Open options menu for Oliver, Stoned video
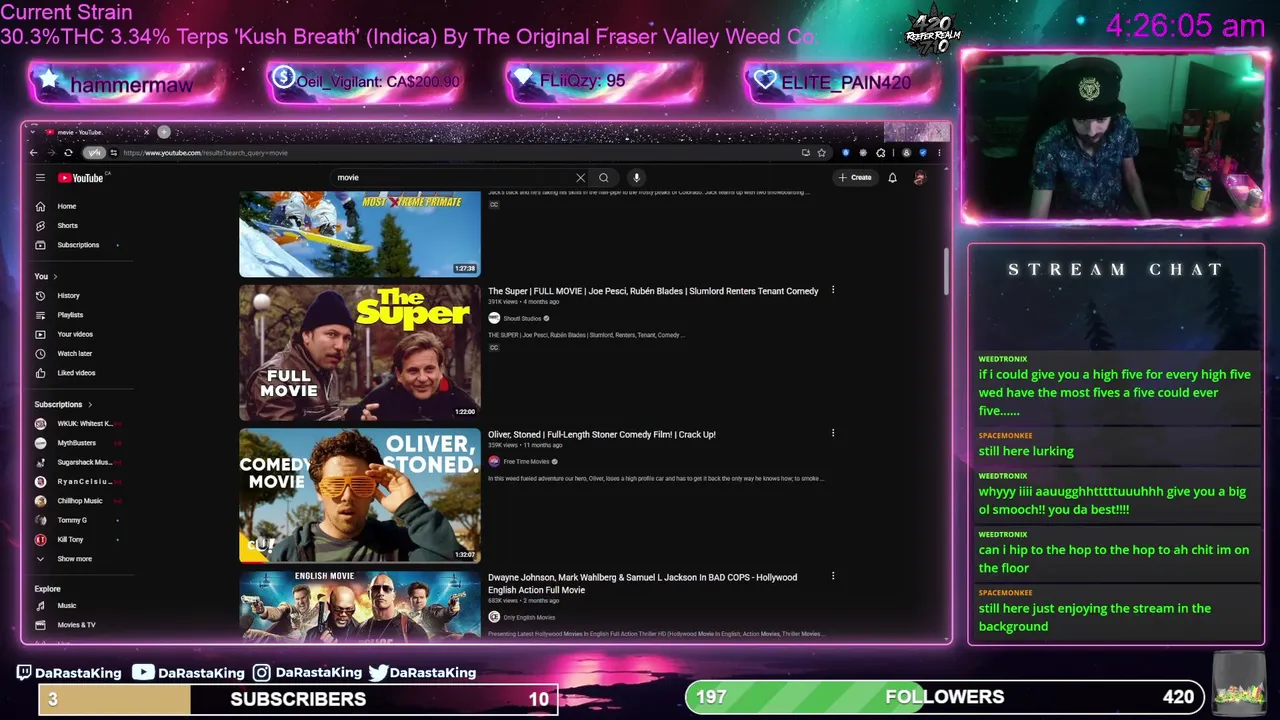The height and width of the screenshot is (720, 1280). click(832, 434)
